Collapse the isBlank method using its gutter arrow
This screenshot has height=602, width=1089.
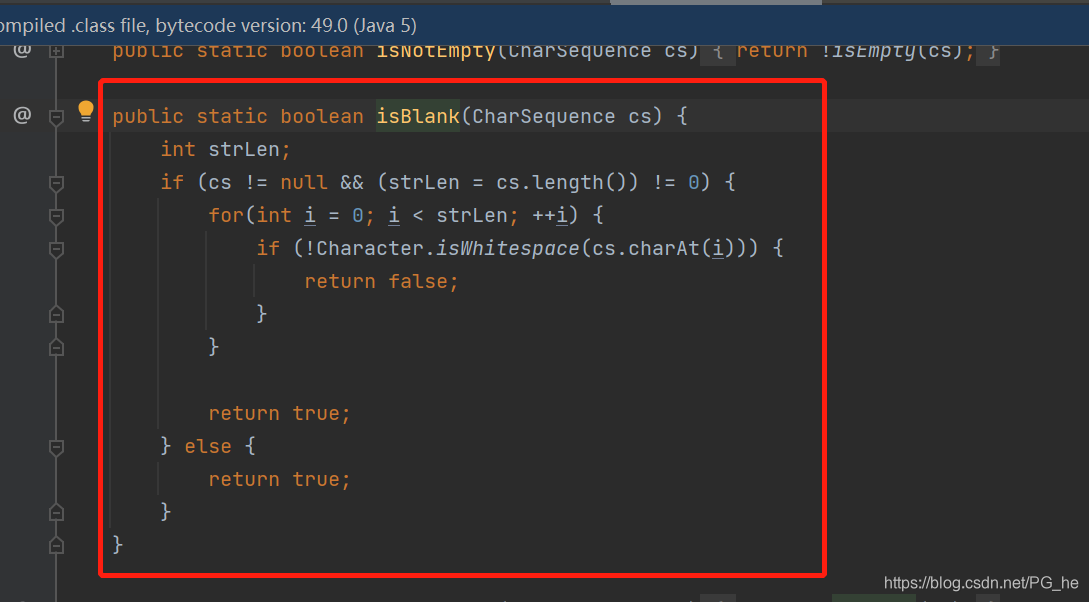point(56,117)
